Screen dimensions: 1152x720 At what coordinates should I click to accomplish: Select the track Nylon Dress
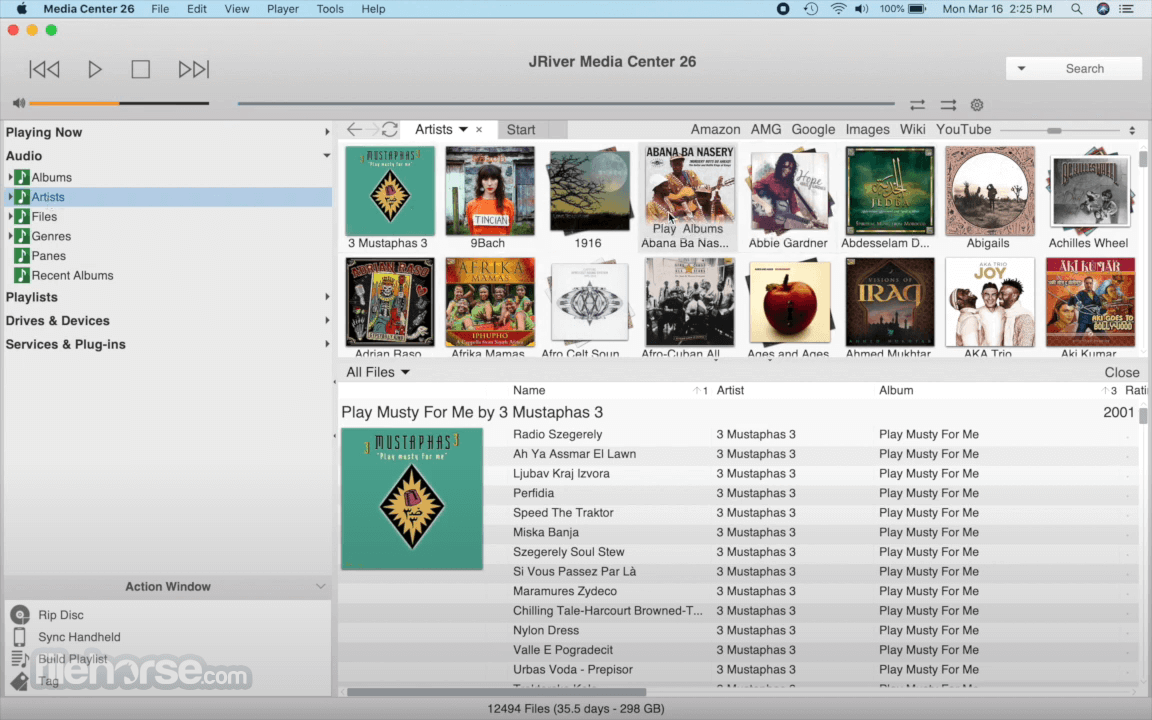coord(546,630)
